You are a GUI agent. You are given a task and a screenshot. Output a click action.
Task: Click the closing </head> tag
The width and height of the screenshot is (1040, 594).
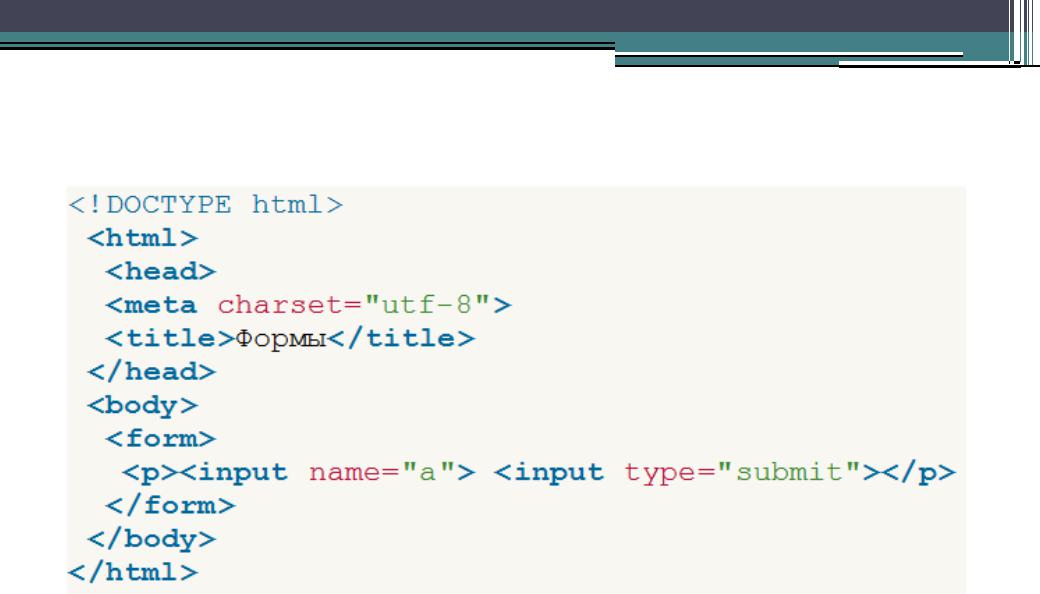point(151,372)
